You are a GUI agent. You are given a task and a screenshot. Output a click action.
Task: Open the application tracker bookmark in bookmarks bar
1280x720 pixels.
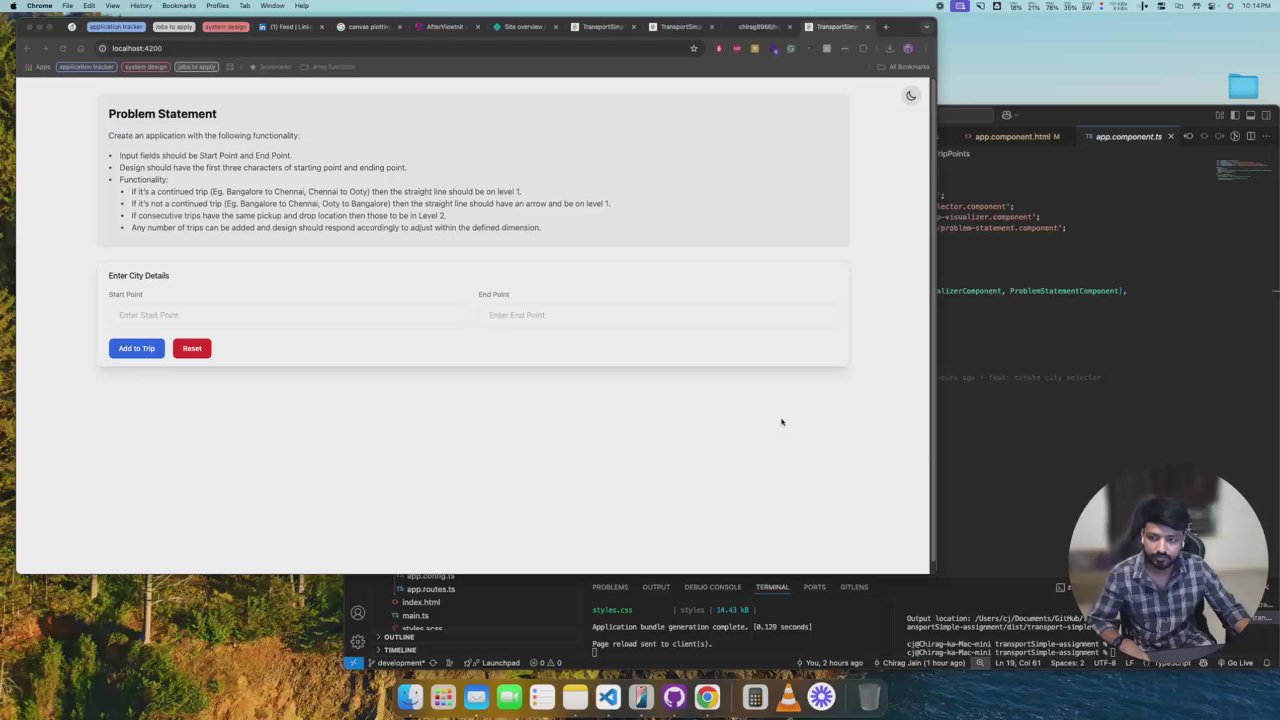point(86,67)
